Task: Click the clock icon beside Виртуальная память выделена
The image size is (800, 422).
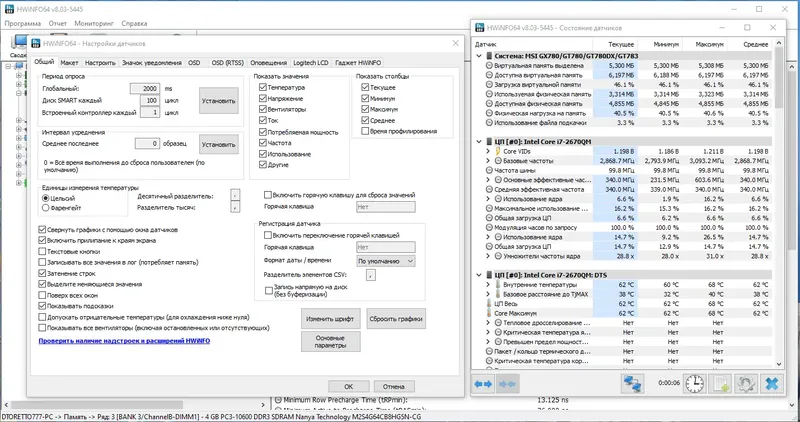Action: pyautogui.click(x=490, y=66)
